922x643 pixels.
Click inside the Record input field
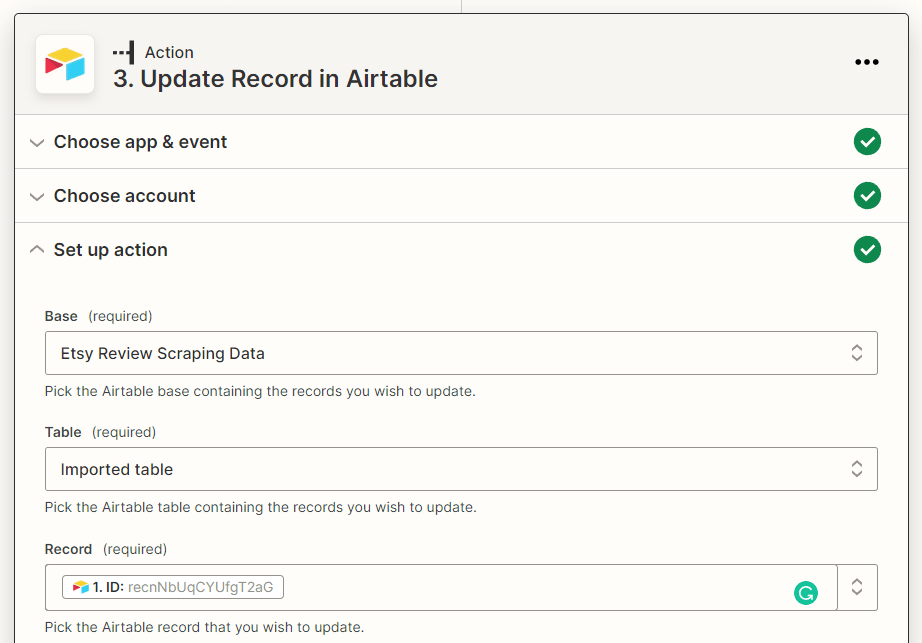coord(441,587)
